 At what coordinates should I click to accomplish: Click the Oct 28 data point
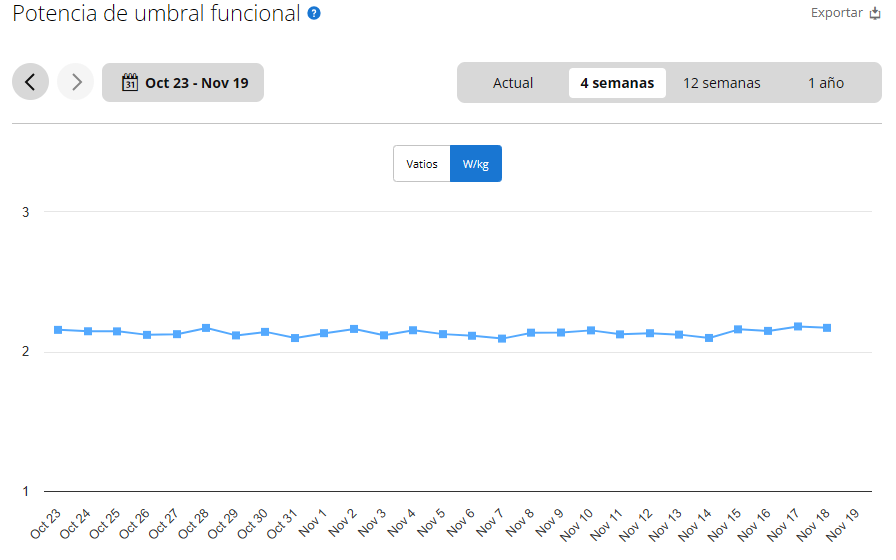tap(206, 328)
